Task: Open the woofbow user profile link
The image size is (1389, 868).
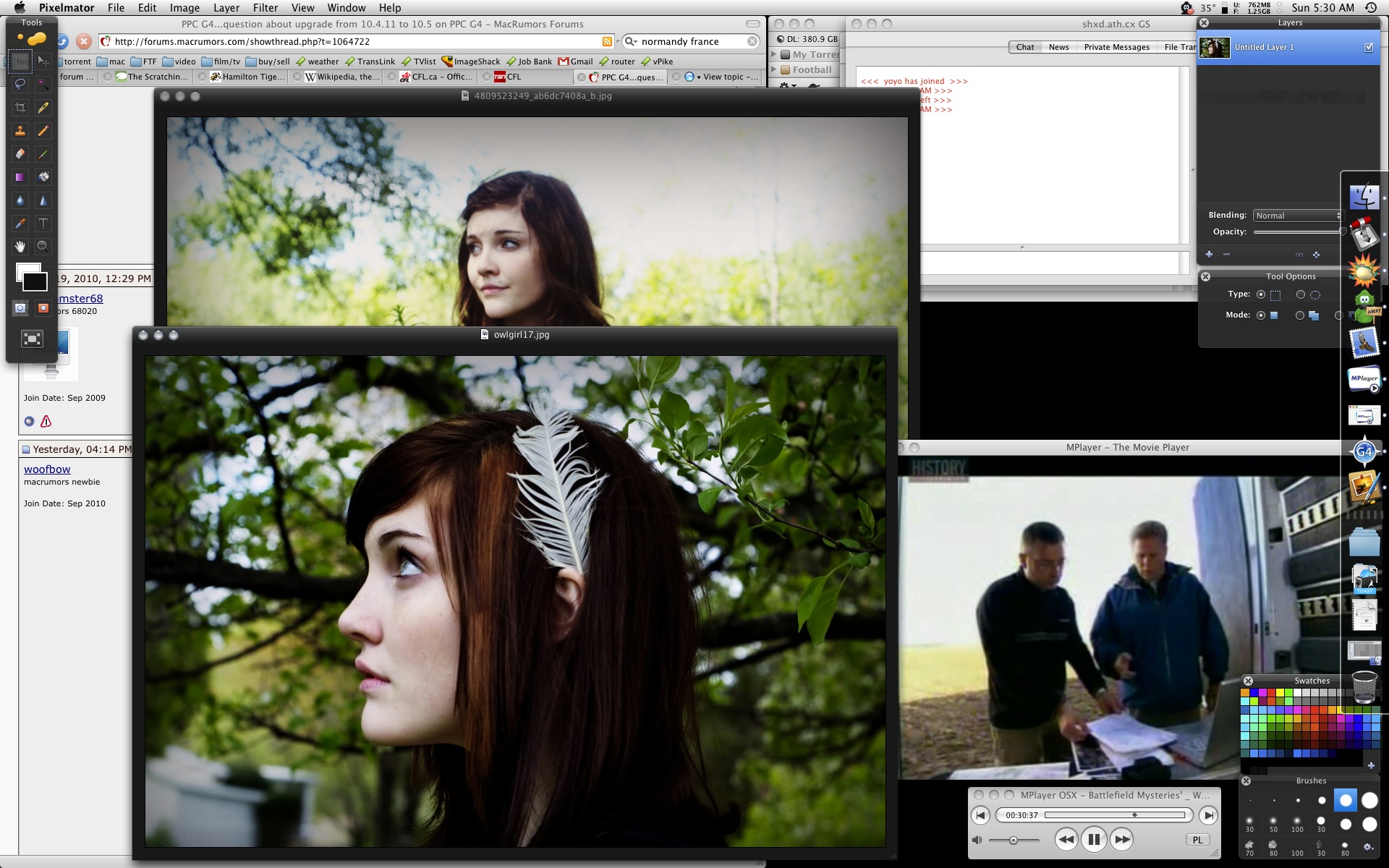Action: pos(47,469)
